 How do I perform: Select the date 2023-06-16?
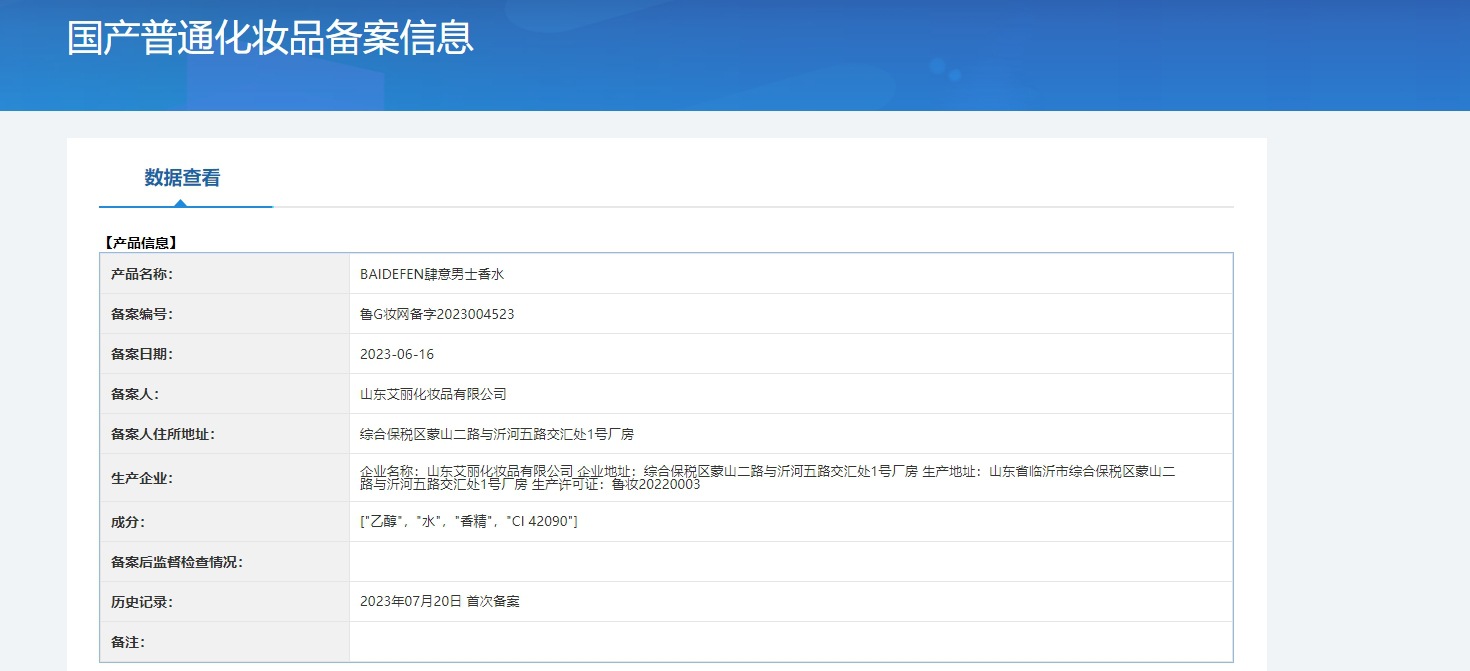click(x=397, y=354)
